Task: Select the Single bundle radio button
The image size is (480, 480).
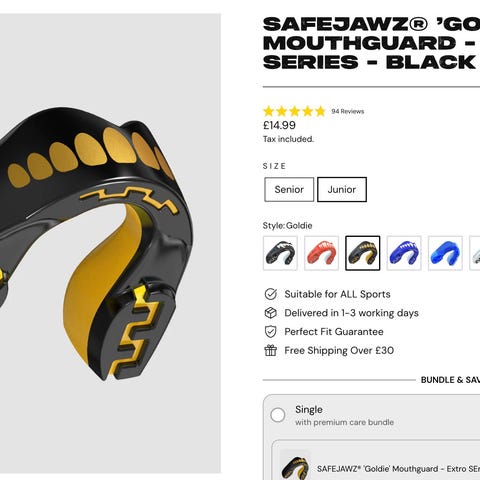Action: [x=278, y=415]
